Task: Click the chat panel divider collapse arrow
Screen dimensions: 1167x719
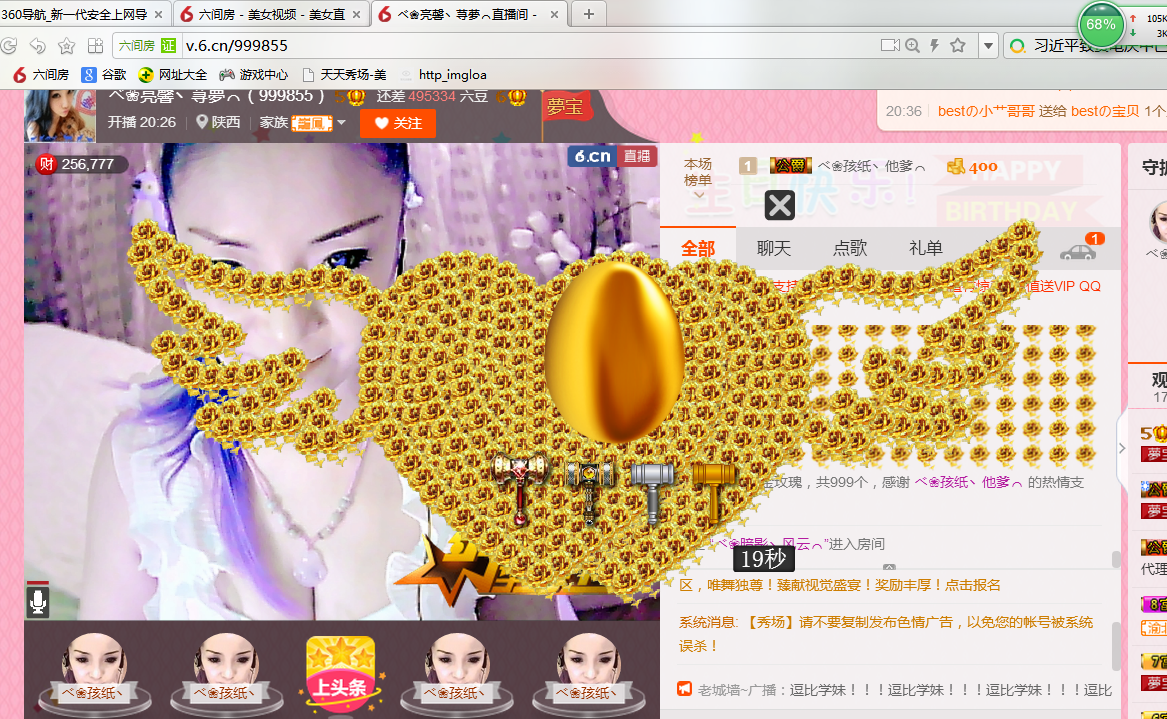Action: 889,567
